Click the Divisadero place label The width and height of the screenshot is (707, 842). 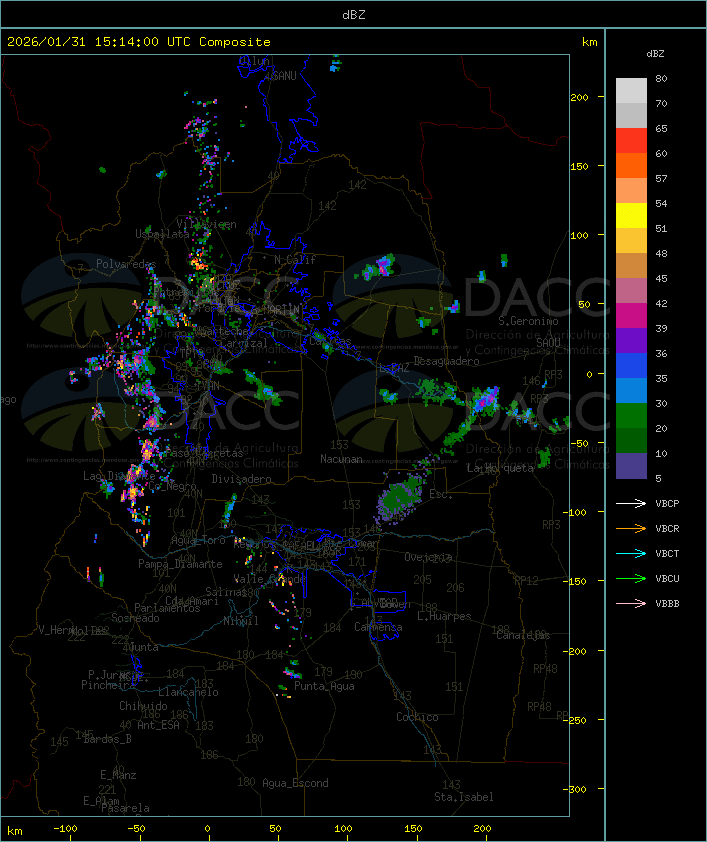pos(241,479)
